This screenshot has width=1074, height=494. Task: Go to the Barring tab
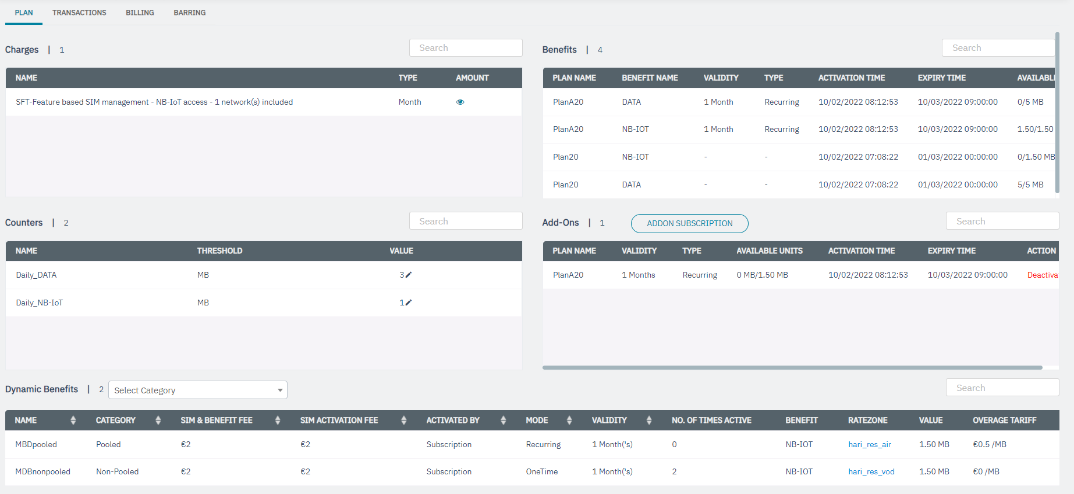(x=189, y=13)
